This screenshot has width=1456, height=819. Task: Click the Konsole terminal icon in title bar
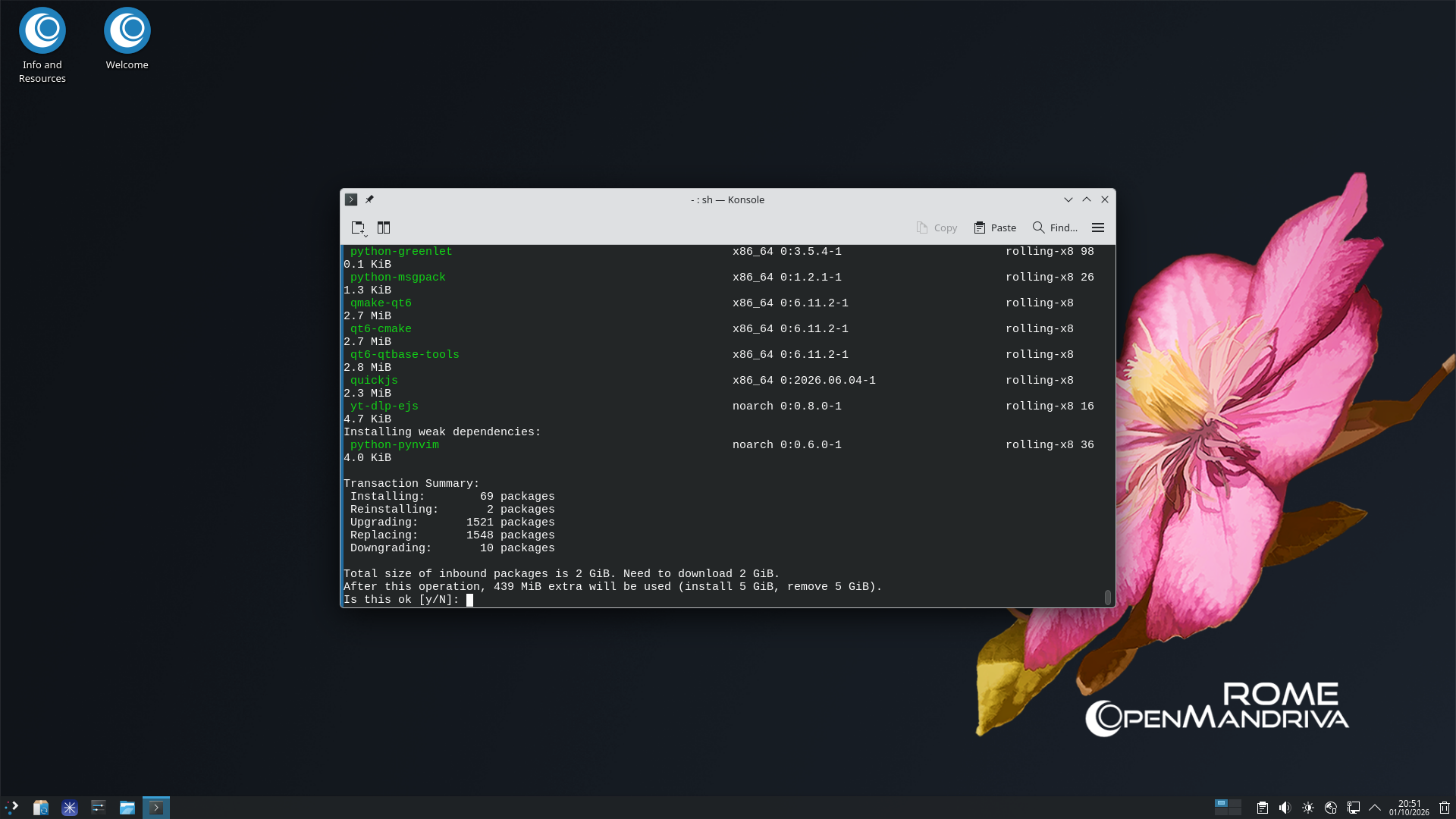351,199
